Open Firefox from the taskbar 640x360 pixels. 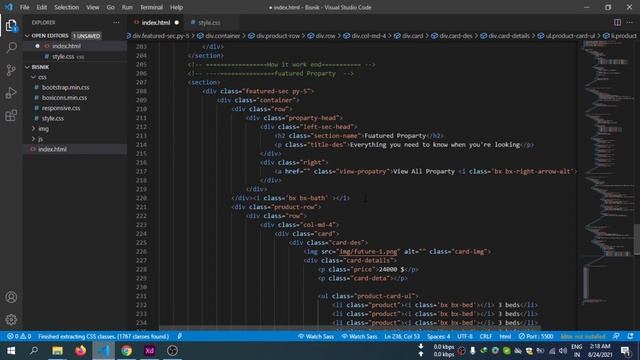[80, 351]
